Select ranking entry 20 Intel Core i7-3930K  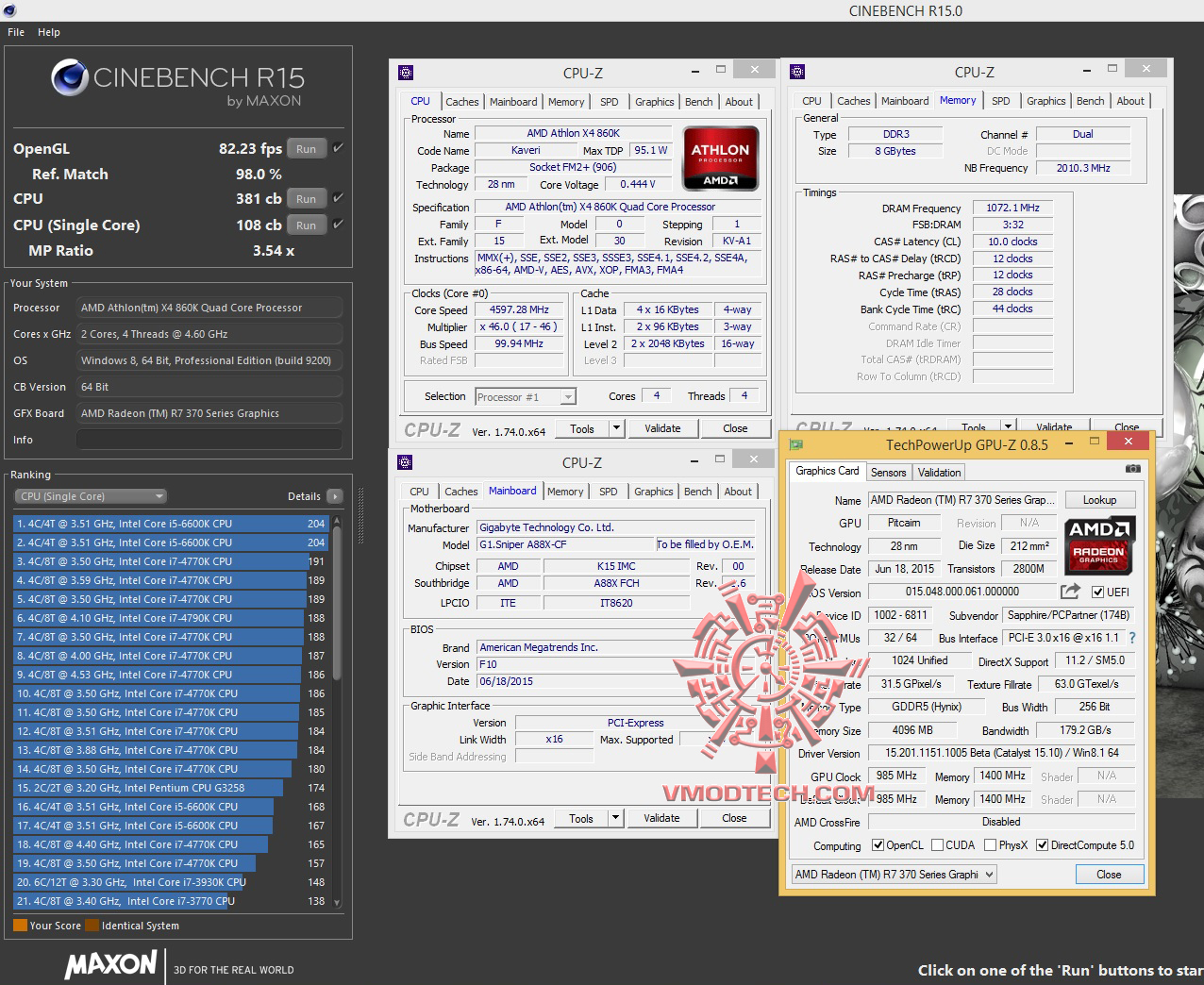171,882
